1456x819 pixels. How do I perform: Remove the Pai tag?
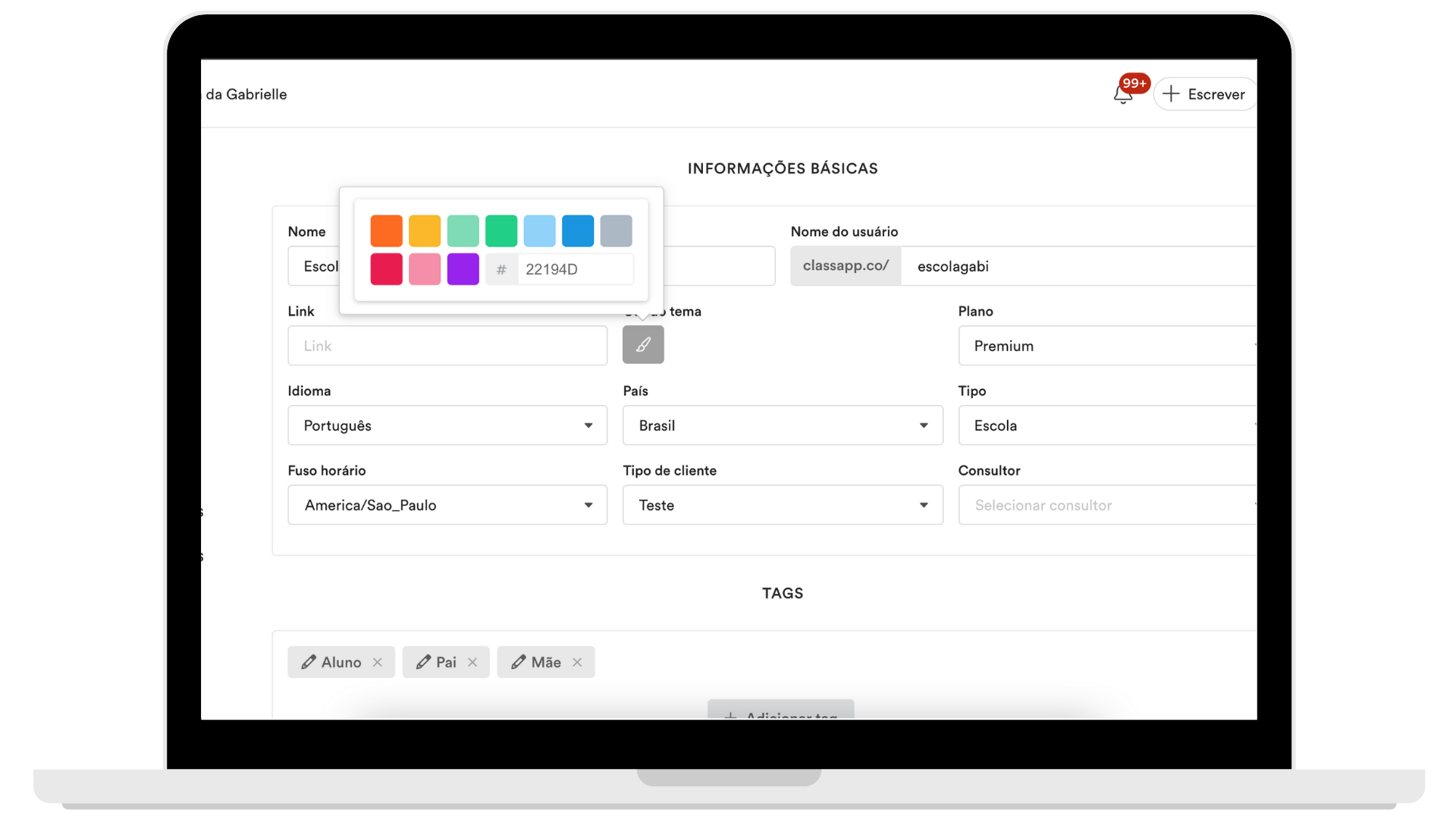(x=472, y=662)
